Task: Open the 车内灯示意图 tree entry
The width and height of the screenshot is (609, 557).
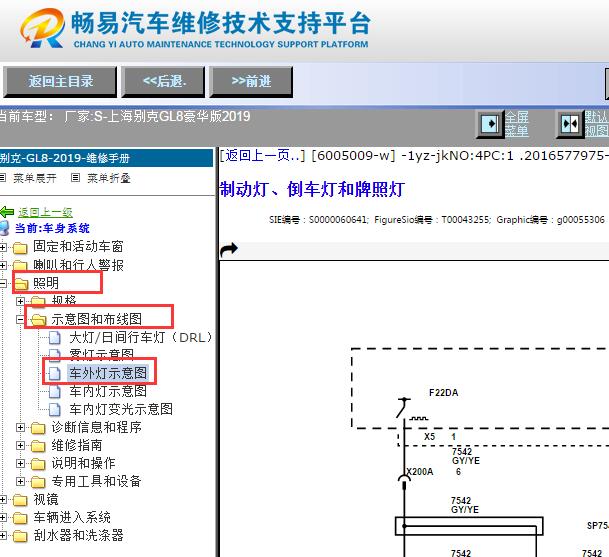Action: [108, 391]
